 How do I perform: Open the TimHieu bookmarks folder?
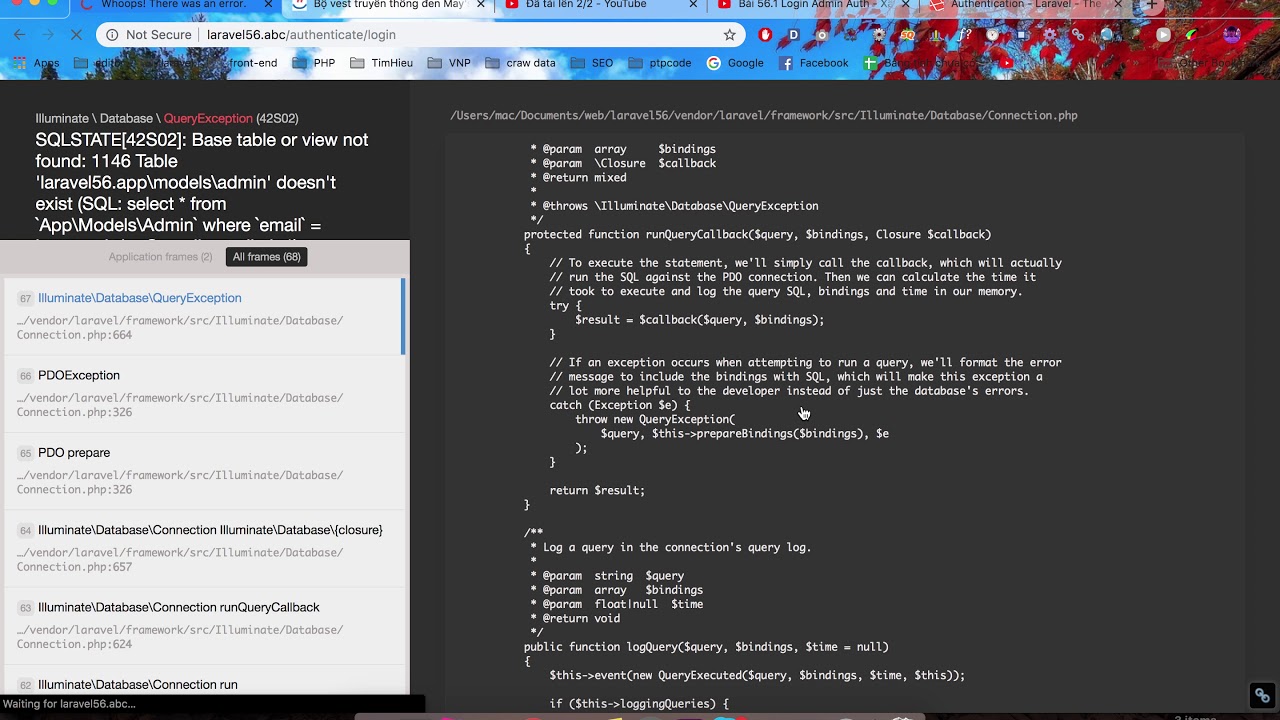pyautogui.click(x=381, y=63)
